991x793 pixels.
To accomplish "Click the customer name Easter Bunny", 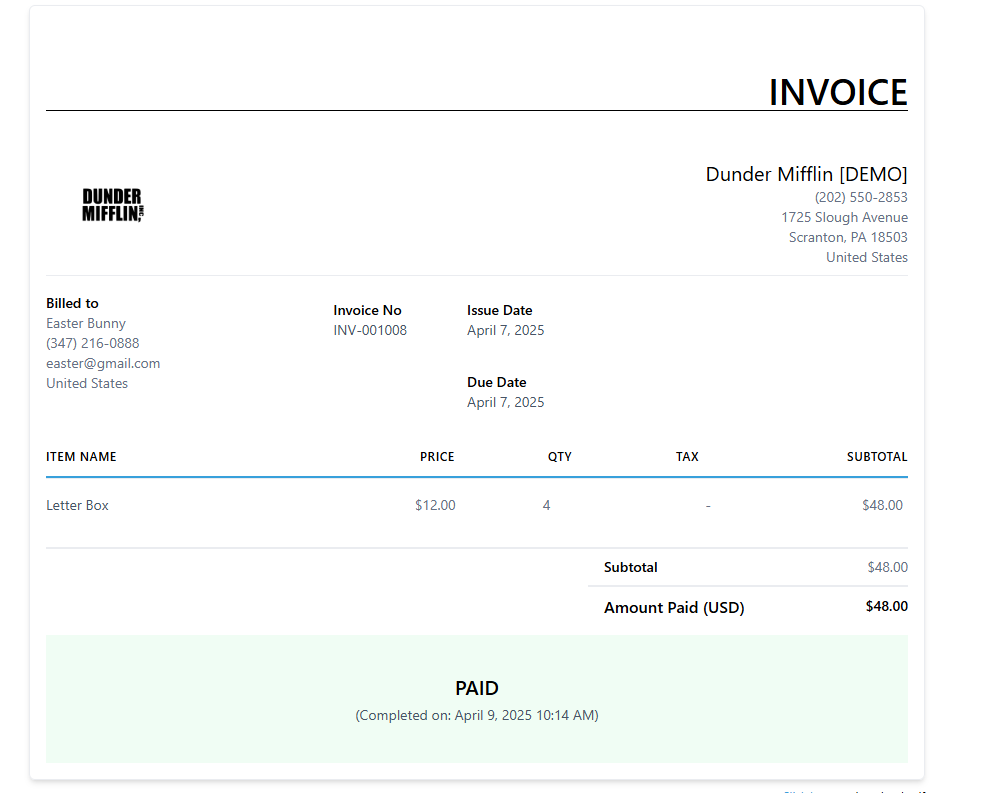I will pyautogui.click(x=86, y=323).
